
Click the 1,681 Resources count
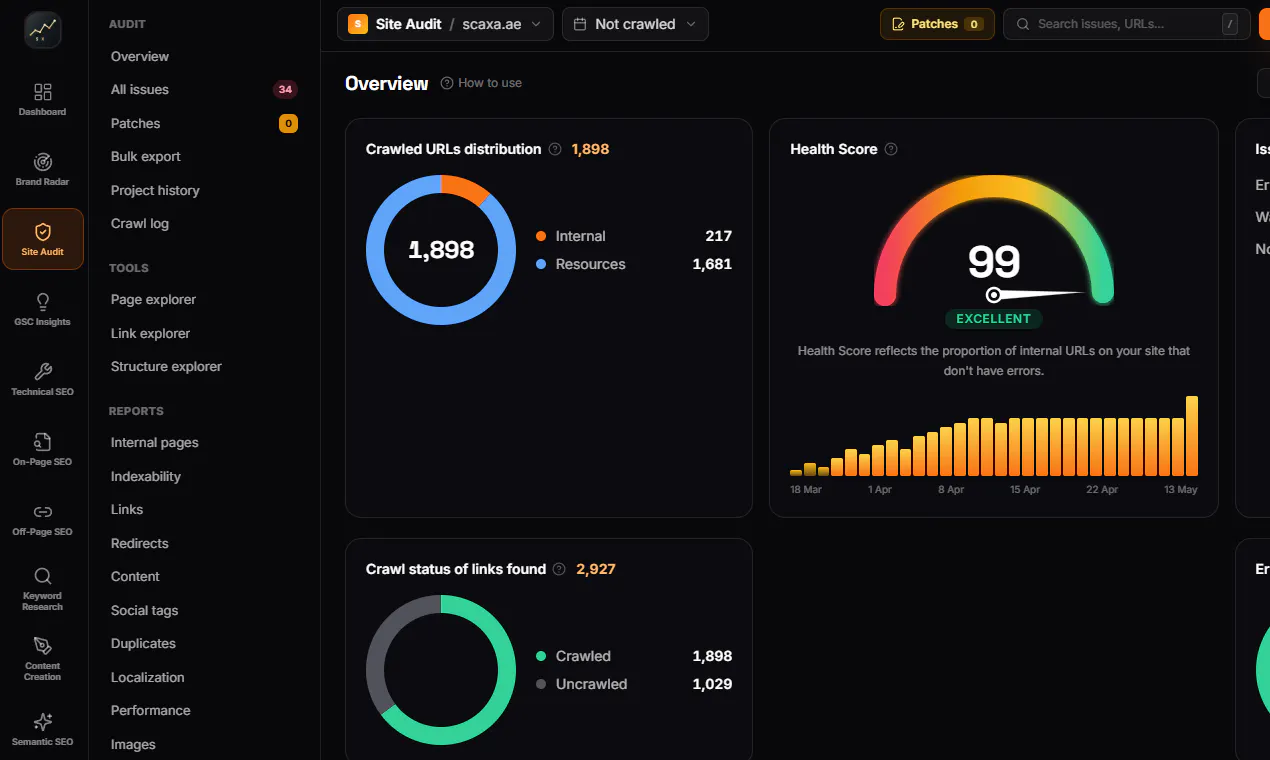click(712, 264)
